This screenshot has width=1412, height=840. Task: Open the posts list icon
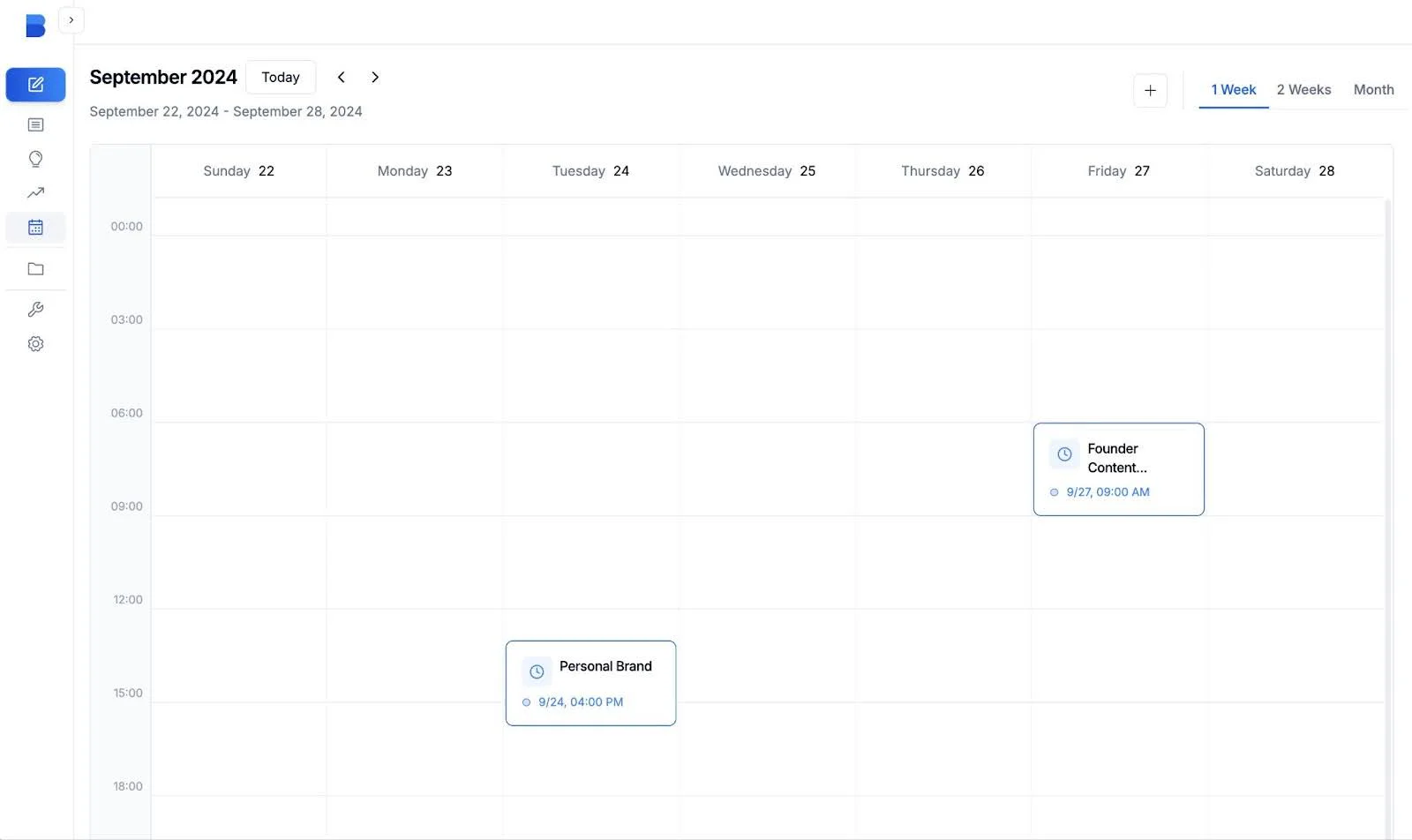(x=35, y=124)
